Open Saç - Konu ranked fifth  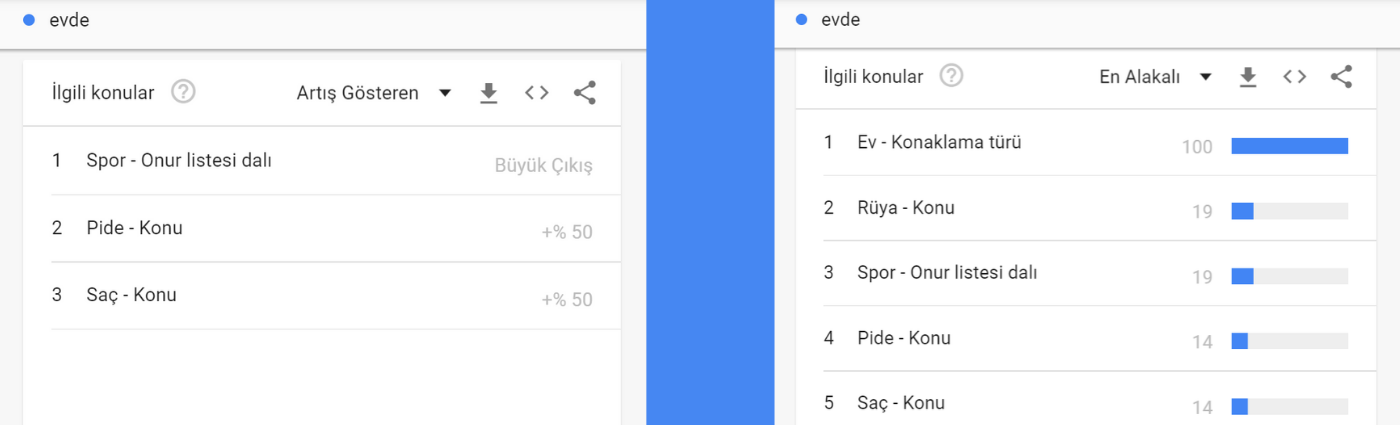1086,403
